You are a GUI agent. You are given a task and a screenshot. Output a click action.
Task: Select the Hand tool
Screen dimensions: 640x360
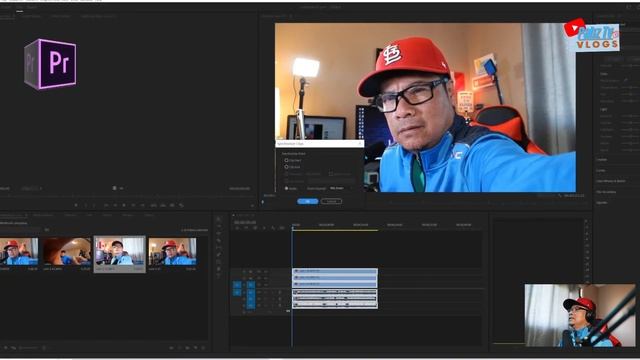[218, 269]
